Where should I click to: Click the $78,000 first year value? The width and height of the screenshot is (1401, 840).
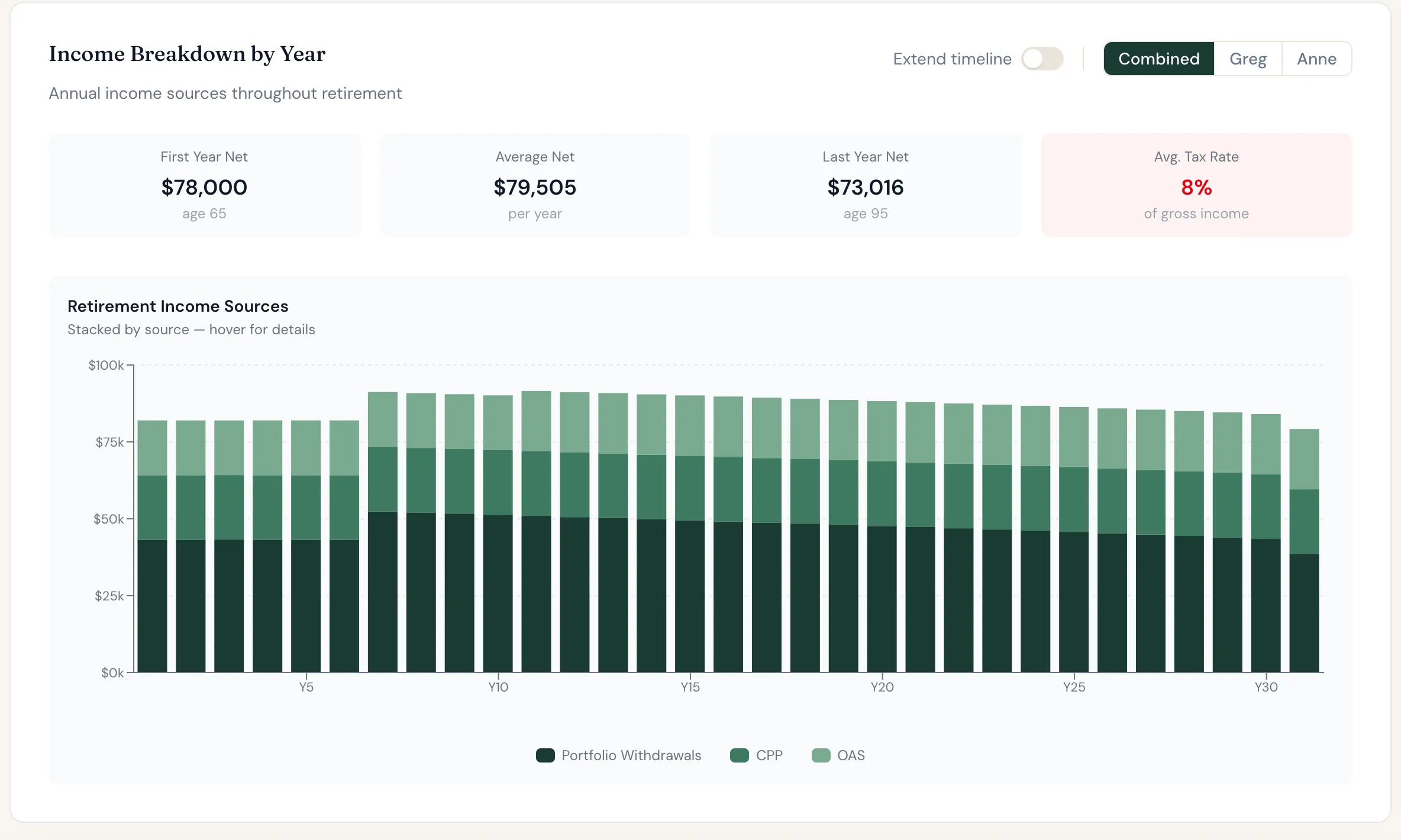coord(204,188)
